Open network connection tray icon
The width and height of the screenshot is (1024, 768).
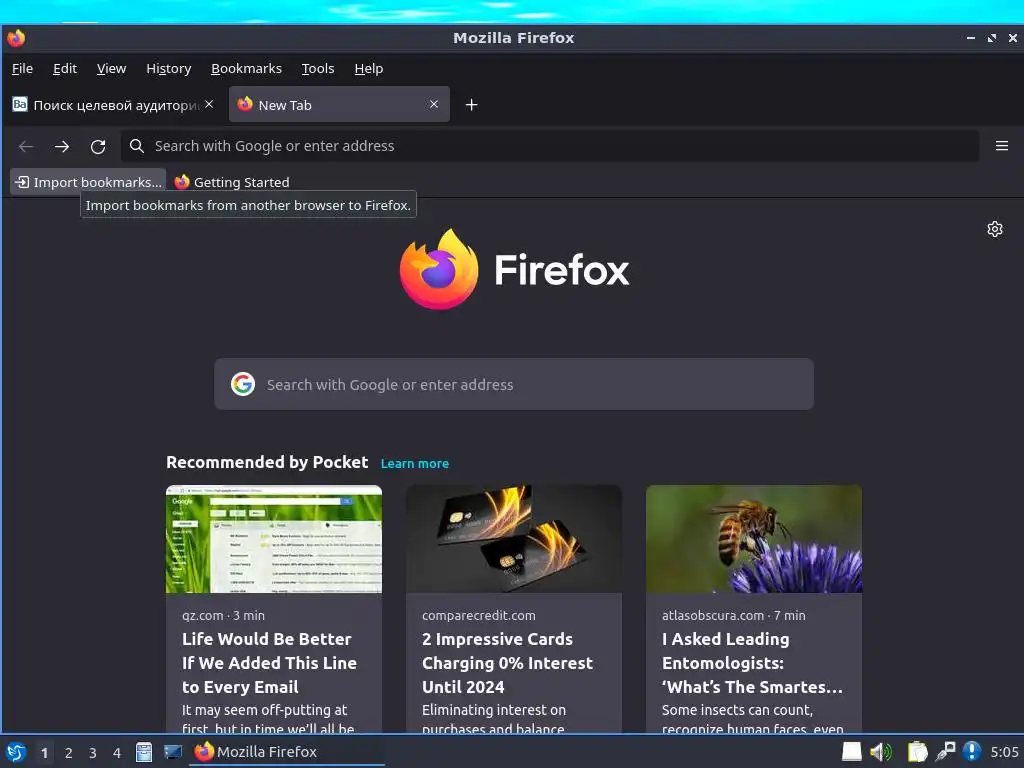tap(945, 752)
